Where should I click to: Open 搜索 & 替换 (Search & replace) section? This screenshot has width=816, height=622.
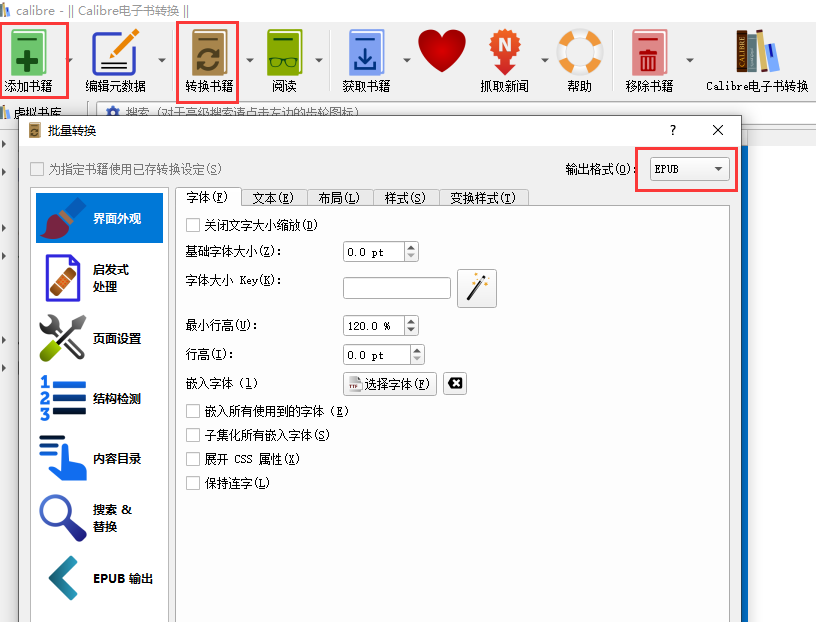tap(99, 518)
